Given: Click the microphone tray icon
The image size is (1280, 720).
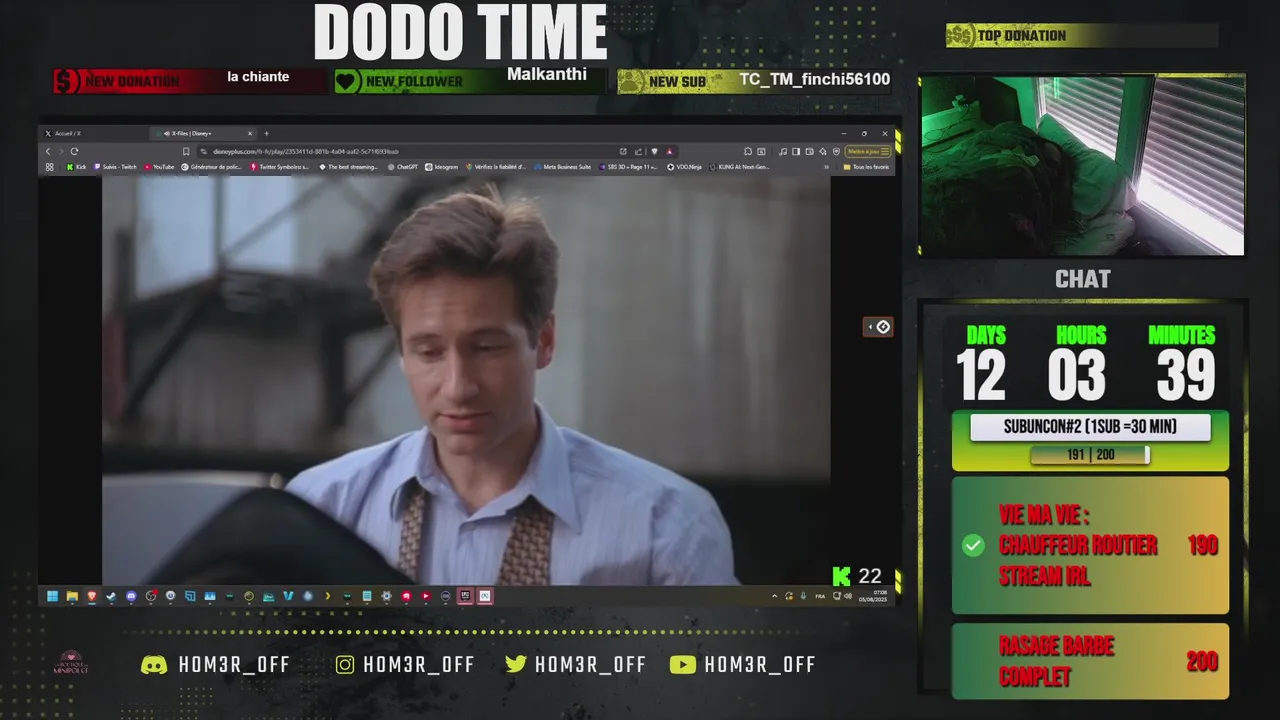Looking at the screenshot, I should point(803,596).
